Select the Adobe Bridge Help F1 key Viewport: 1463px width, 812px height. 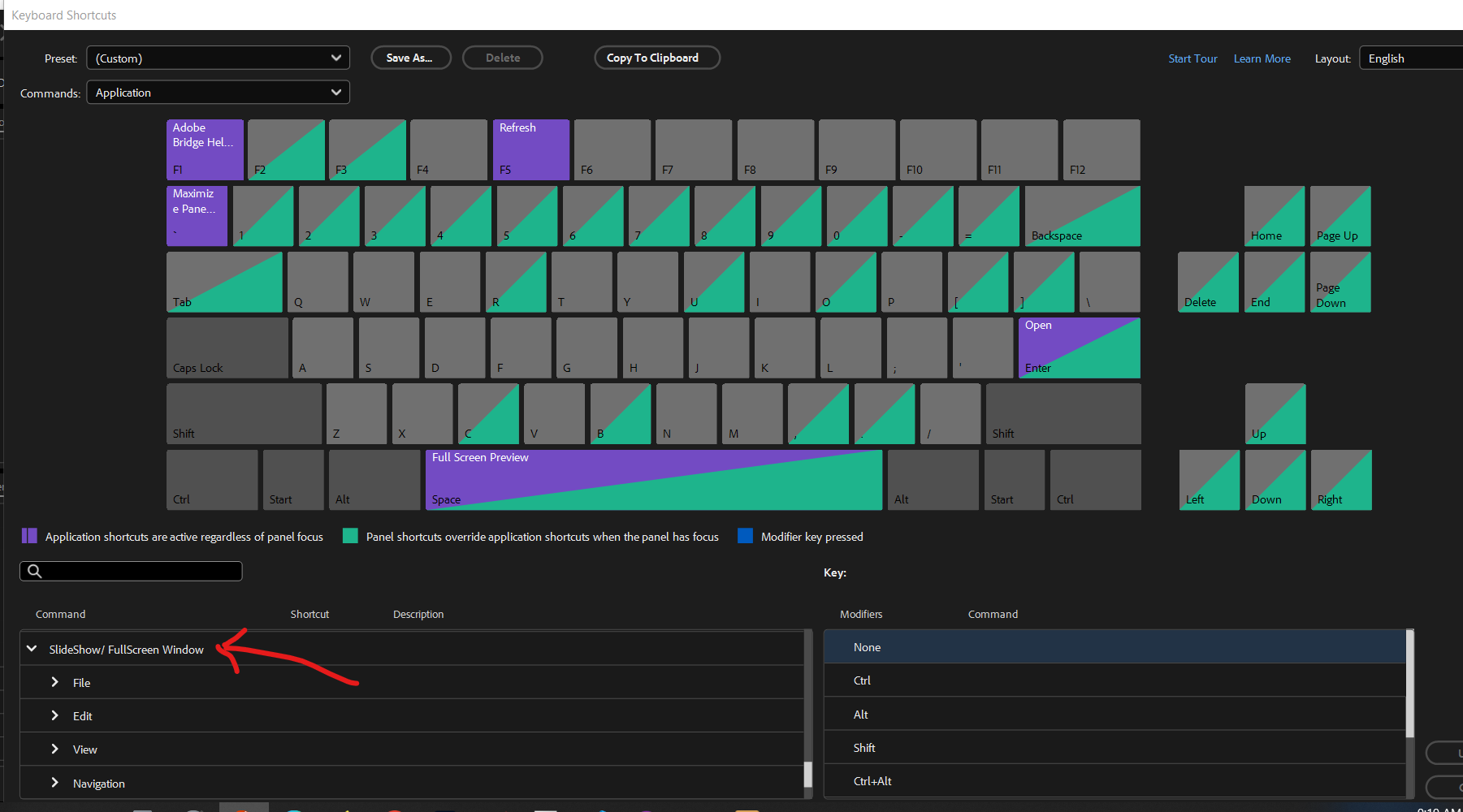[205, 149]
